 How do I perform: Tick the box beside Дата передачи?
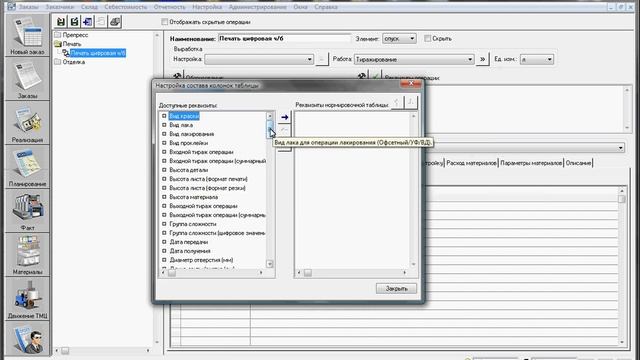[164, 242]
